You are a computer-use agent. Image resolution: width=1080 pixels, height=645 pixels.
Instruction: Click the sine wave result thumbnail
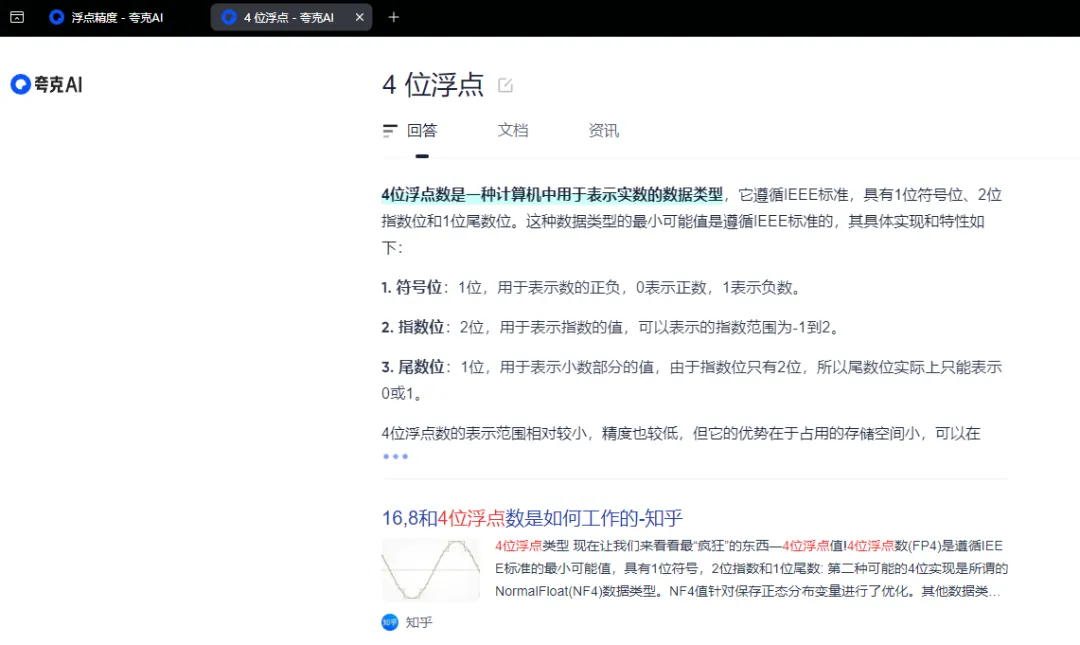pyautogui.click(x=431, y=570)
